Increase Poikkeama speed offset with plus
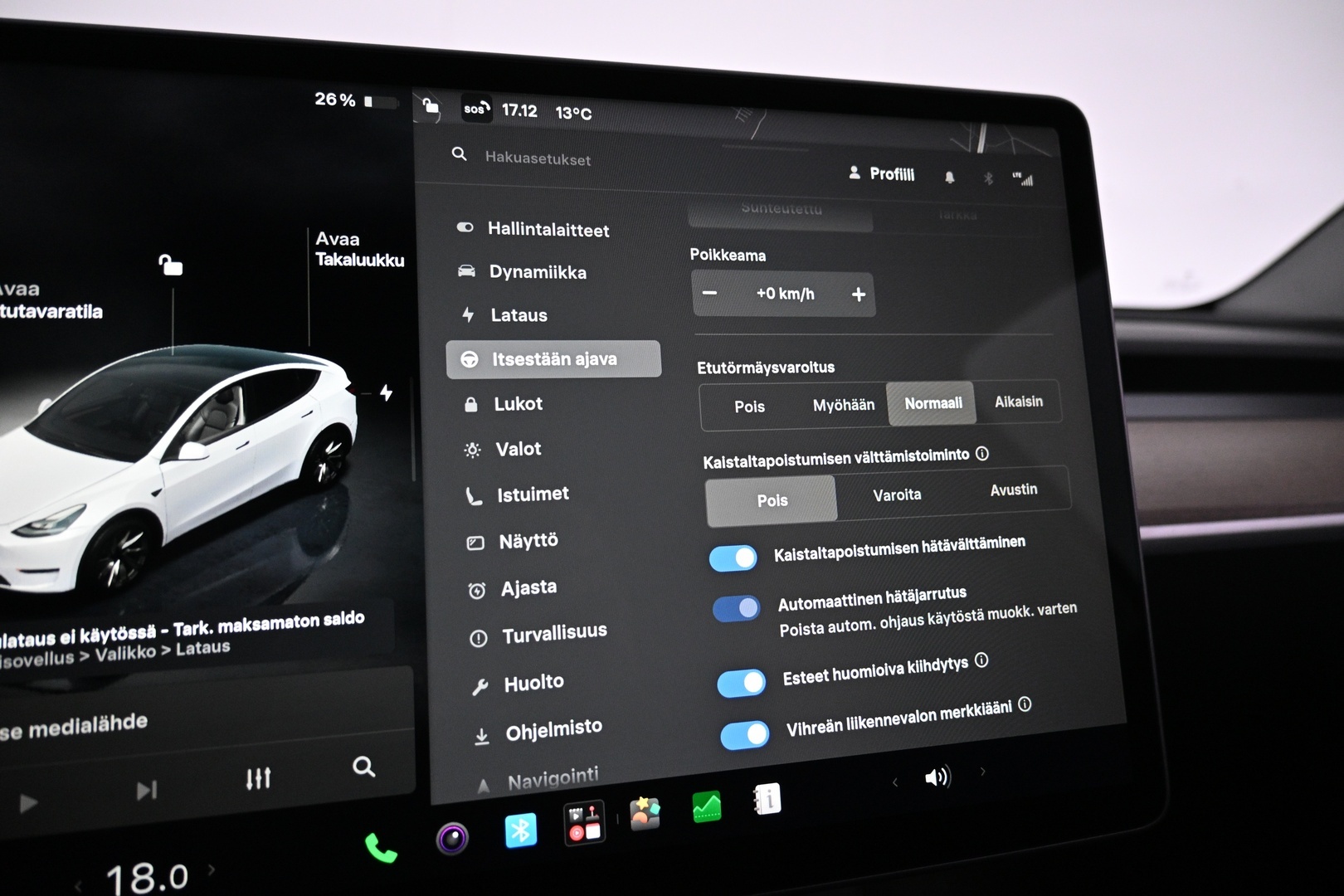This screenshot has height=896, width=1344. coord(859,295)
